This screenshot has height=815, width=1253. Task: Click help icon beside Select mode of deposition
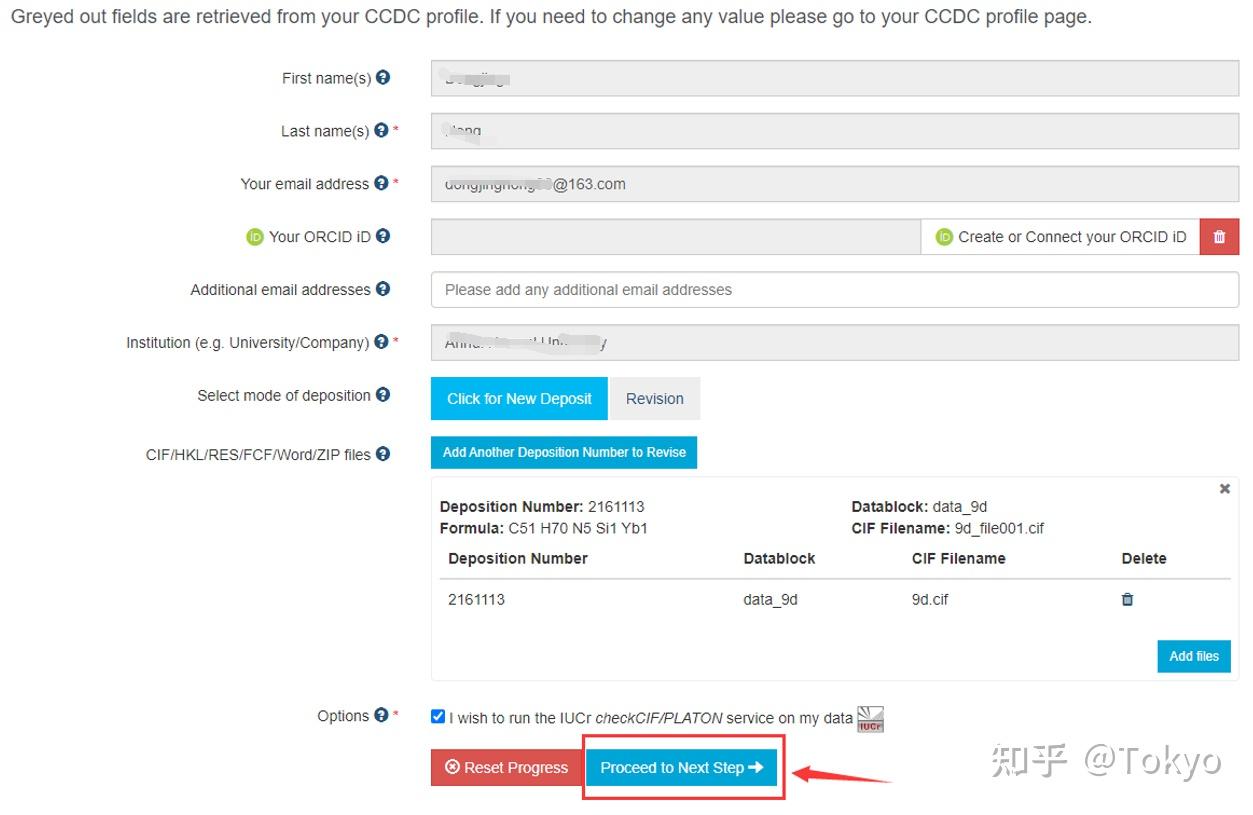(x=383, y=395)
